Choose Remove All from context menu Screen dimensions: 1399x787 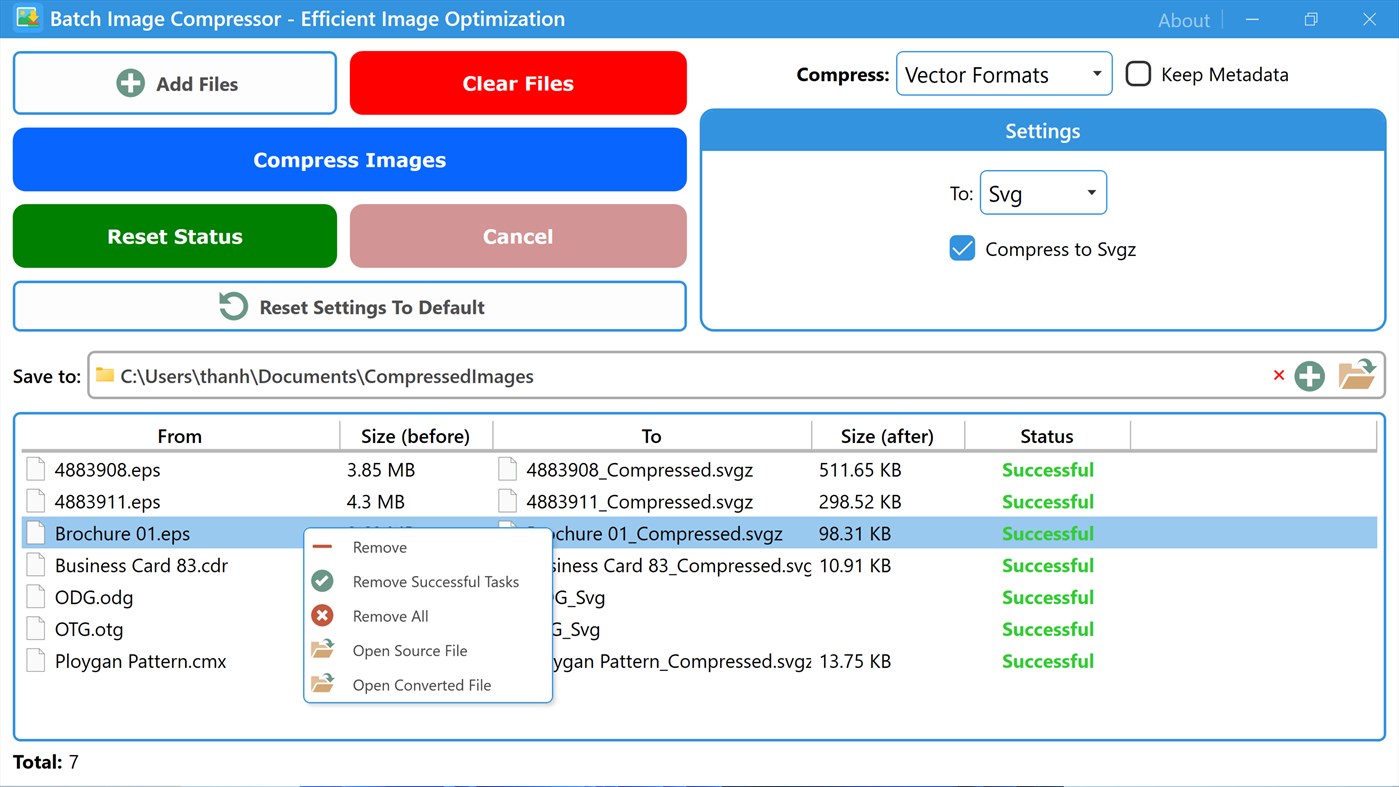[428, 616]
